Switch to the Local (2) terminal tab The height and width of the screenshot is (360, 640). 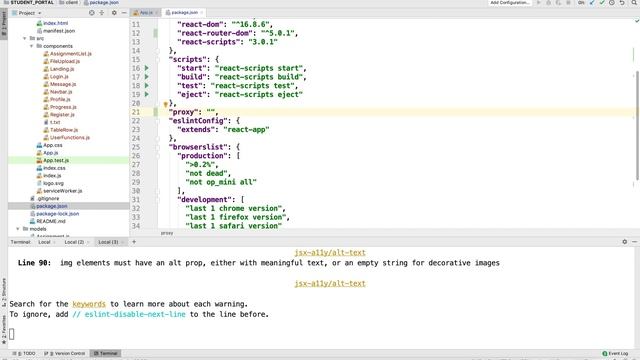pos(74,242)
